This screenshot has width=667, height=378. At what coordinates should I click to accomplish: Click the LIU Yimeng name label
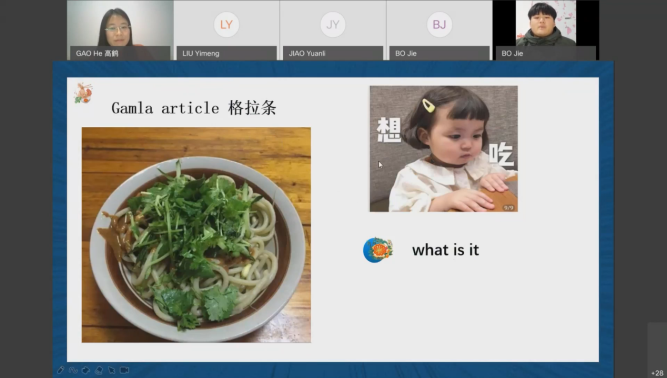tap(201, 53)
